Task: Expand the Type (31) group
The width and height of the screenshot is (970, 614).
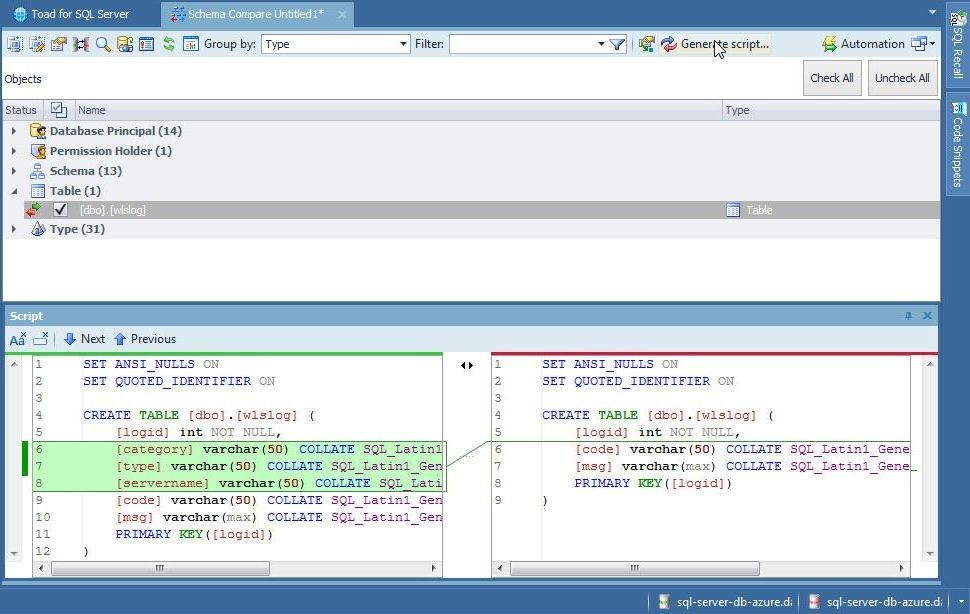Action: coord(14,229)
